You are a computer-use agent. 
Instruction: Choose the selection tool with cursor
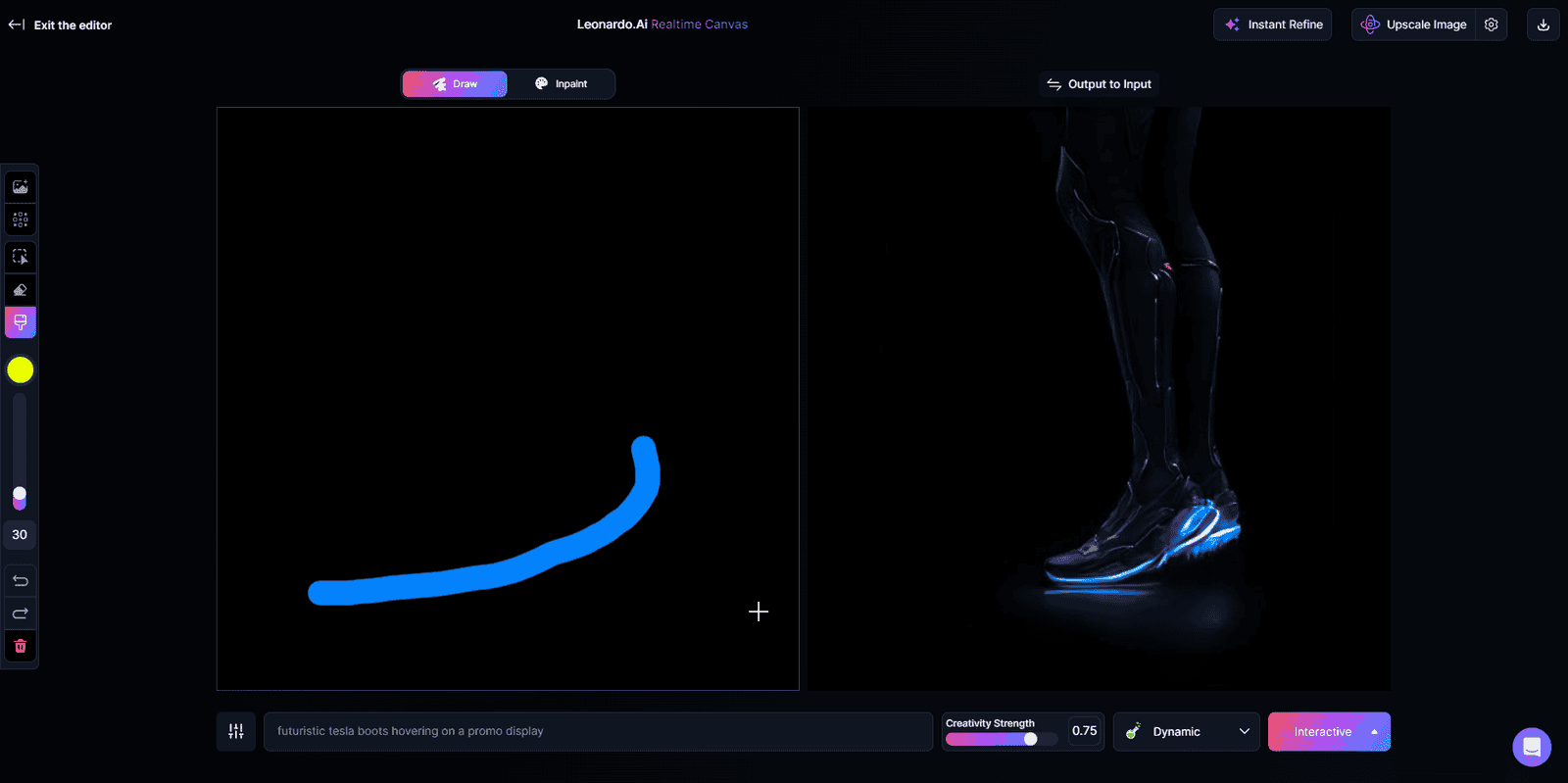click(x=21, y=257)
